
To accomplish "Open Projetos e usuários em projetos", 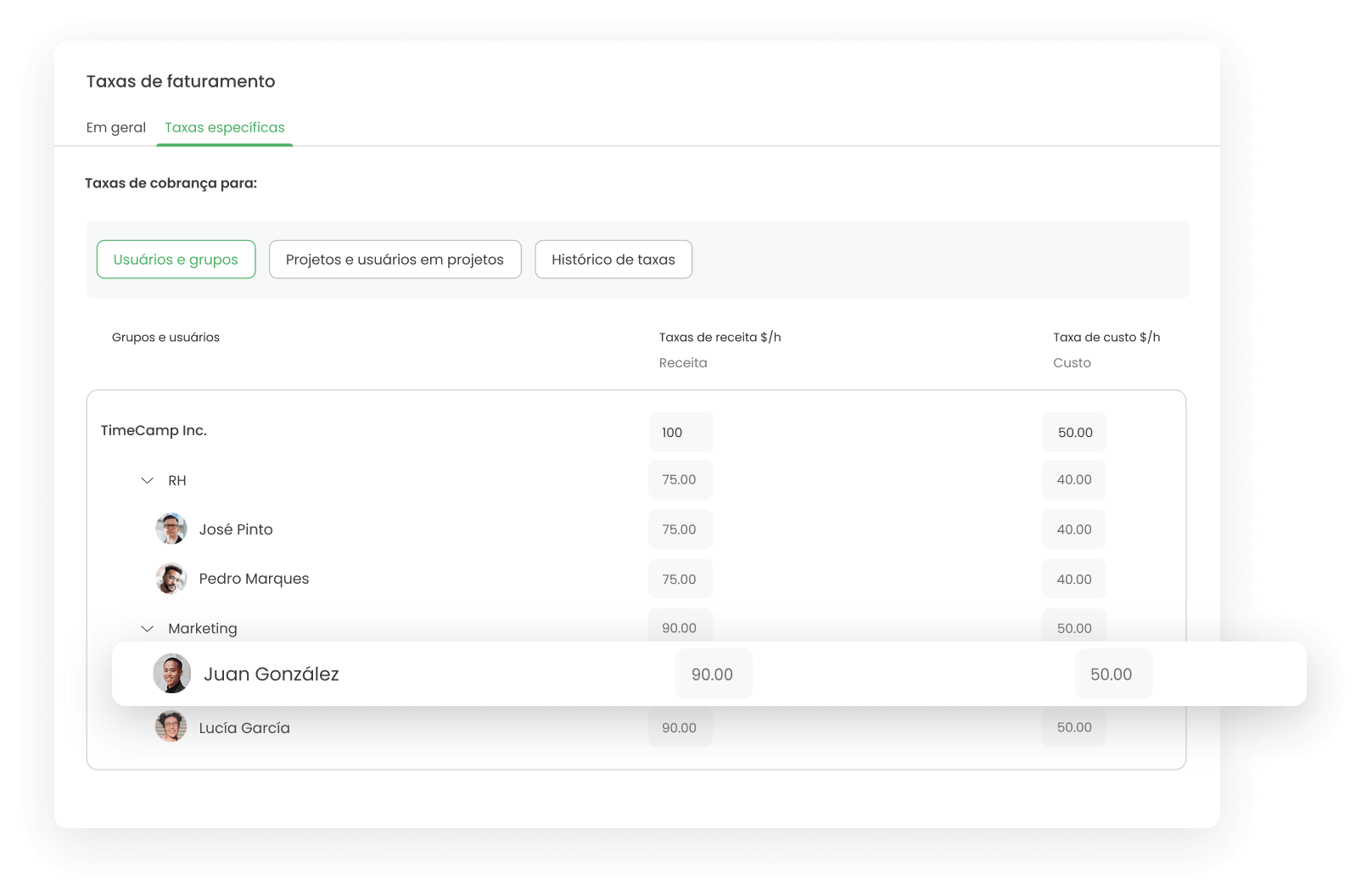I will coord(395,260).
